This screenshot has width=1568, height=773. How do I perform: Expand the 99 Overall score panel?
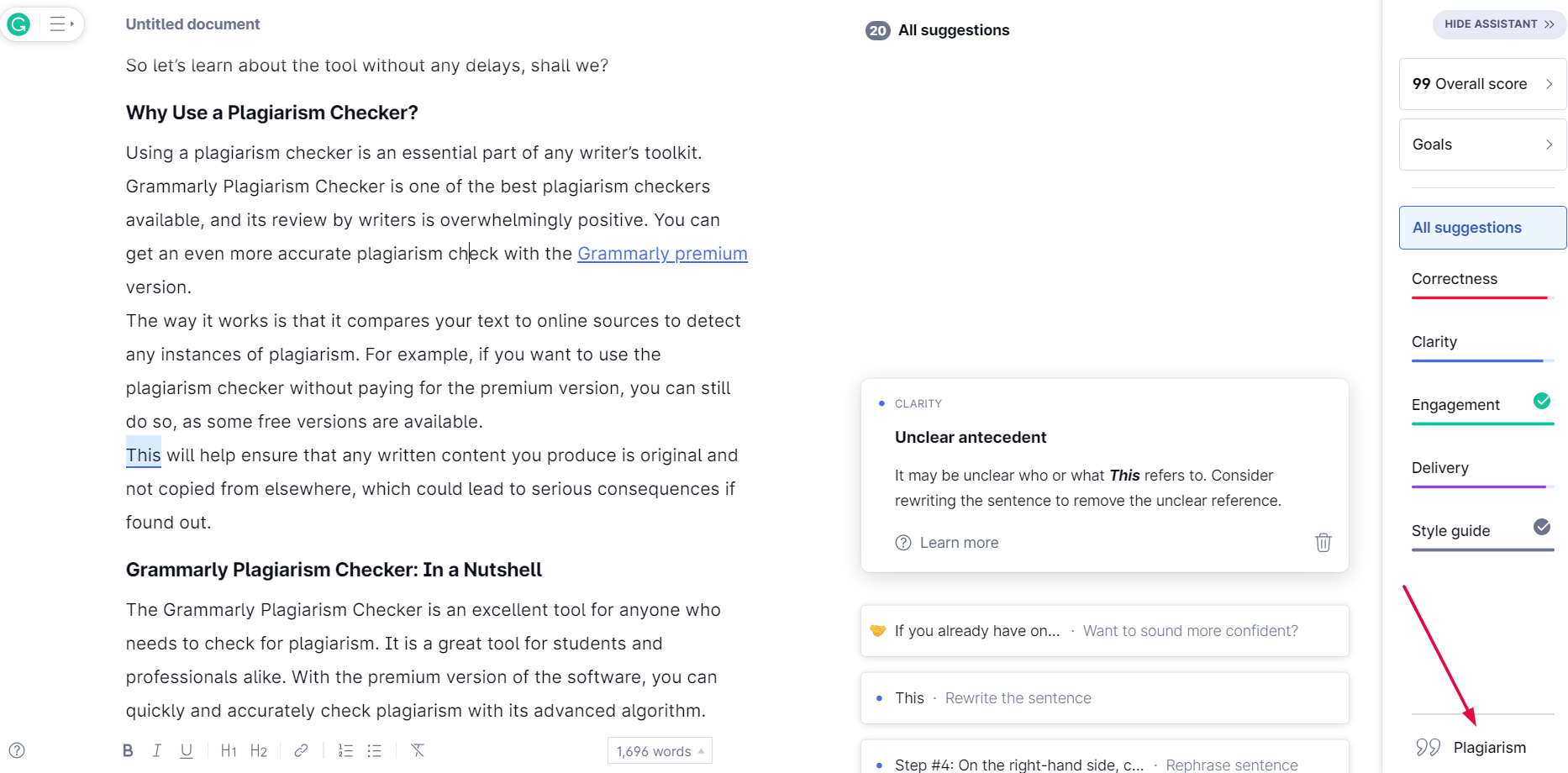click(1482, 84)
